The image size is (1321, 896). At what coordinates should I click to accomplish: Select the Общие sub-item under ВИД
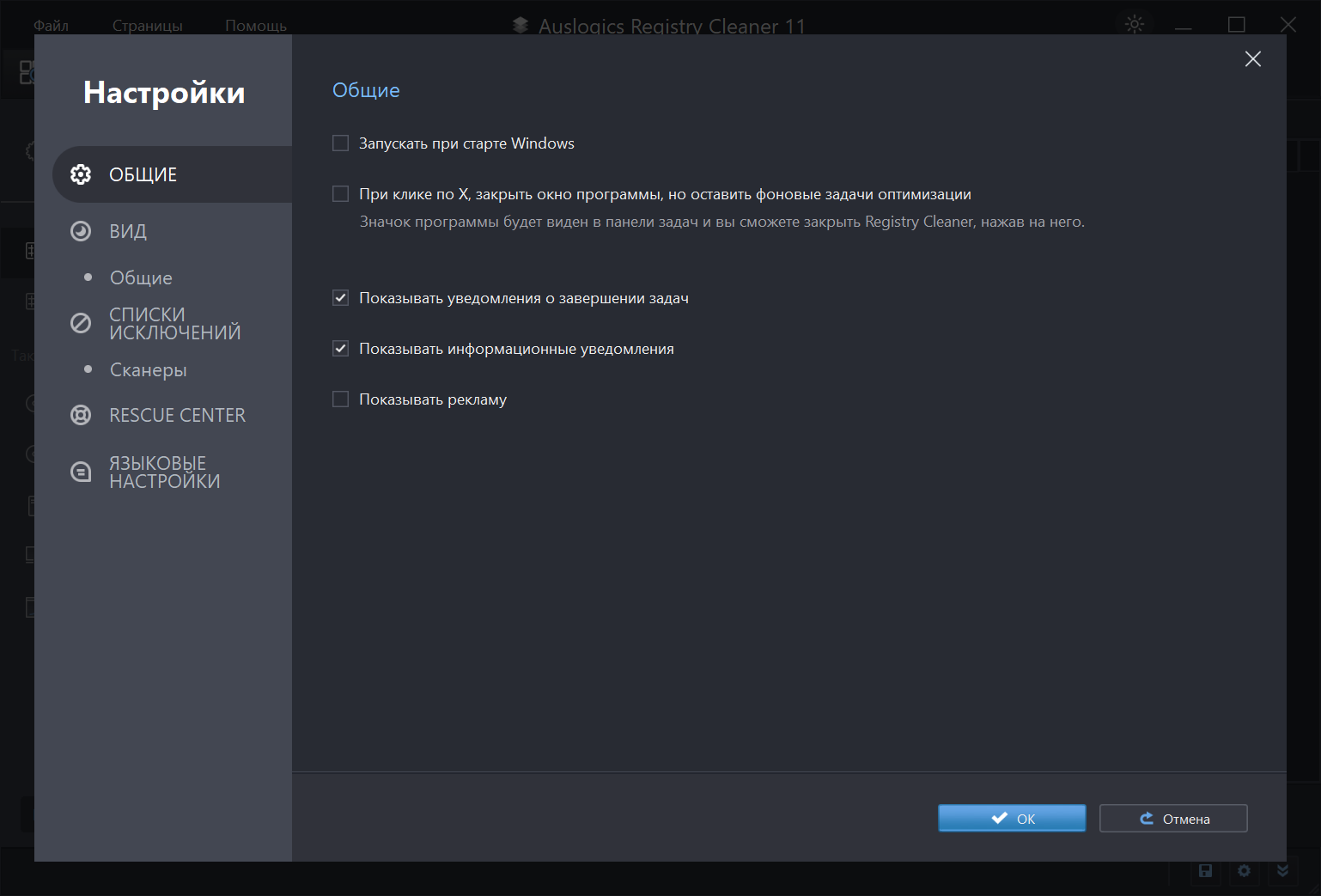(x=141, y=277)
